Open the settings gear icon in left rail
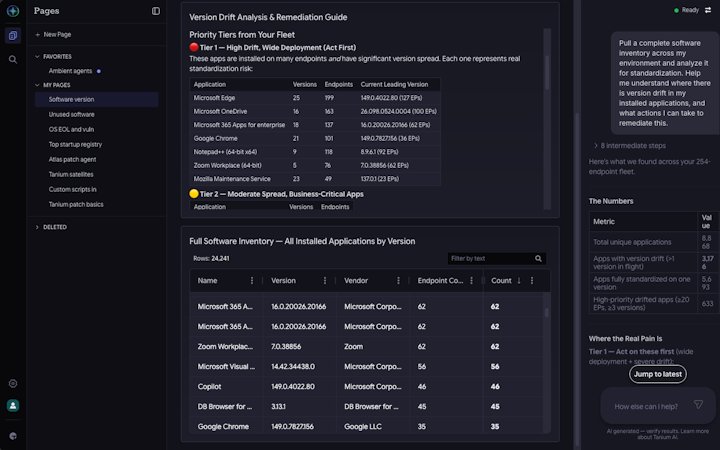This screenshot has width=720, height=450. point(13,383)
